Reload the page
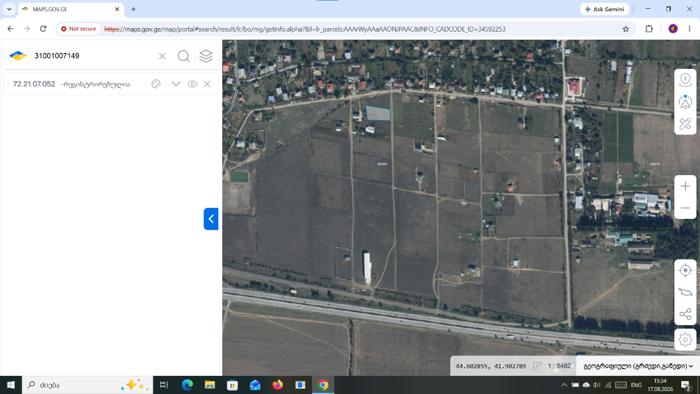The image size is (700, 394). 43,29
